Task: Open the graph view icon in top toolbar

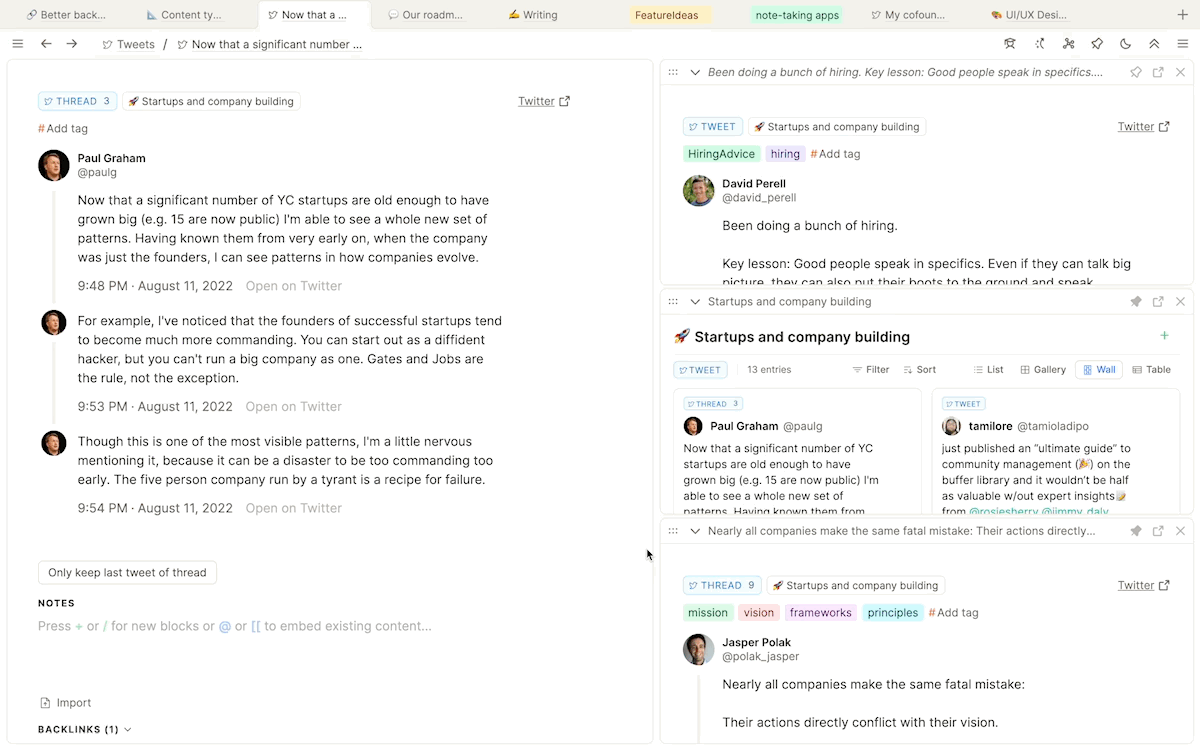Action: (1068, 44)
